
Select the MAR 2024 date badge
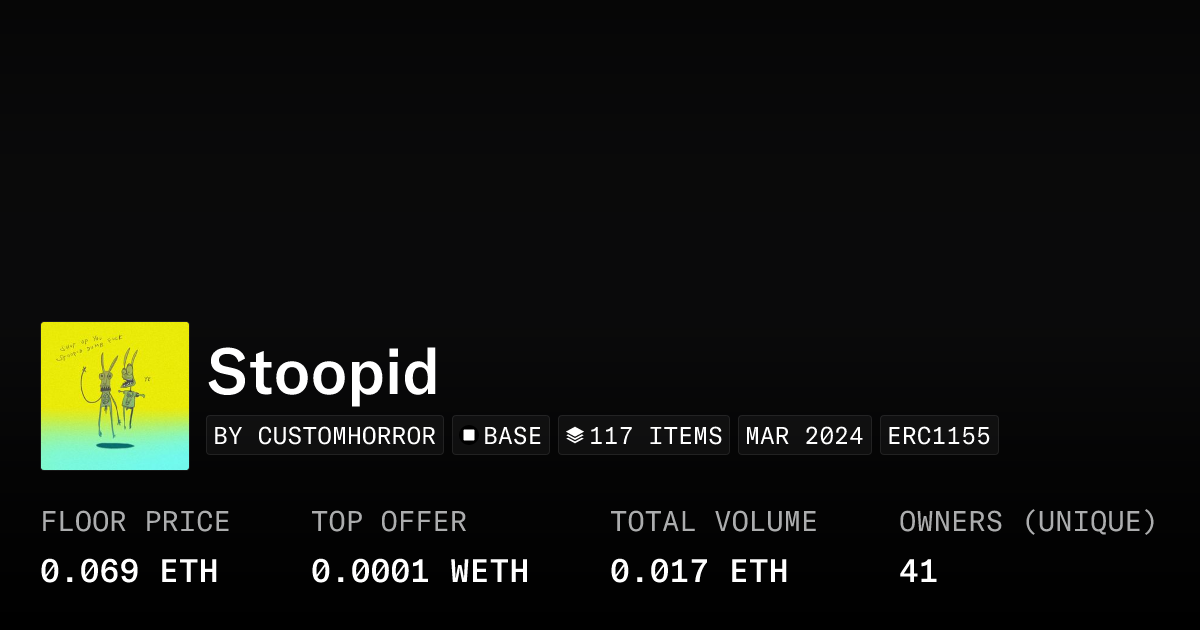pyautogui.click(x=804, y=436)
